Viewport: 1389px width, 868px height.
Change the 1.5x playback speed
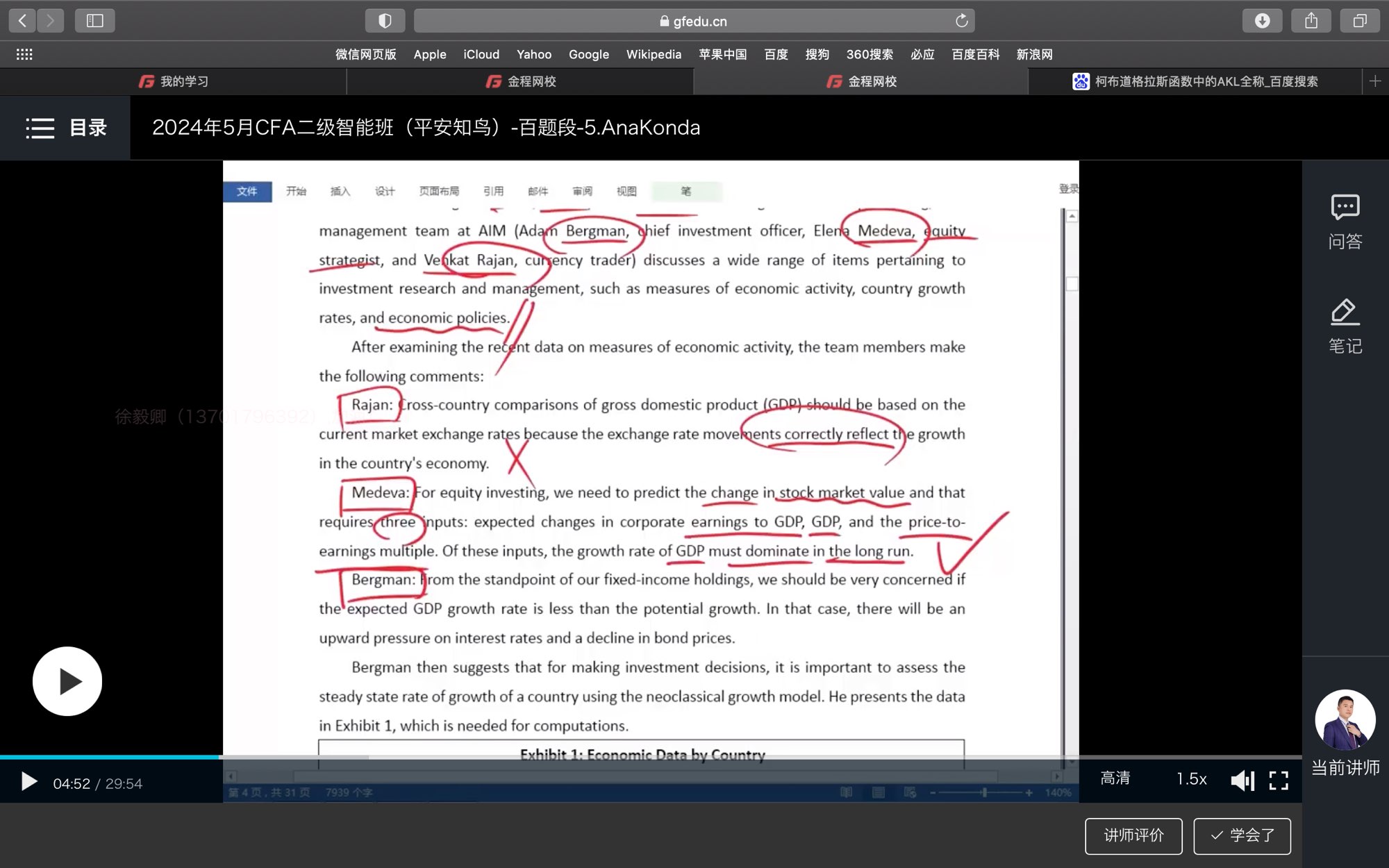point(1192,779)
